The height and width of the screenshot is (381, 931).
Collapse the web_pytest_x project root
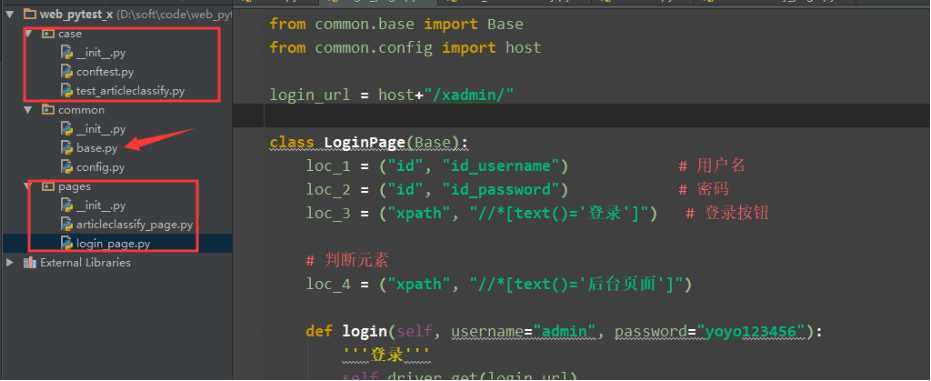[10, 14]
